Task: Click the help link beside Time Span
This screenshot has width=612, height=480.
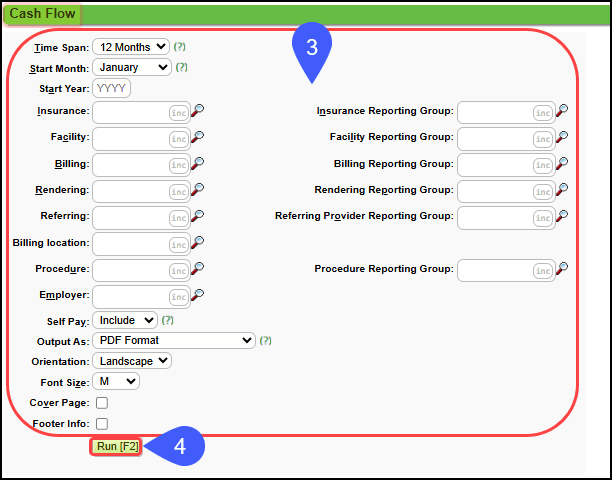Action: [x=180, y=47]
